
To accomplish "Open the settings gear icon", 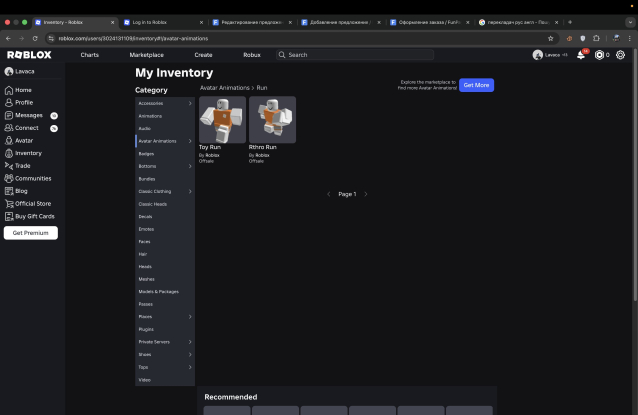I will [x=621, y=55].
